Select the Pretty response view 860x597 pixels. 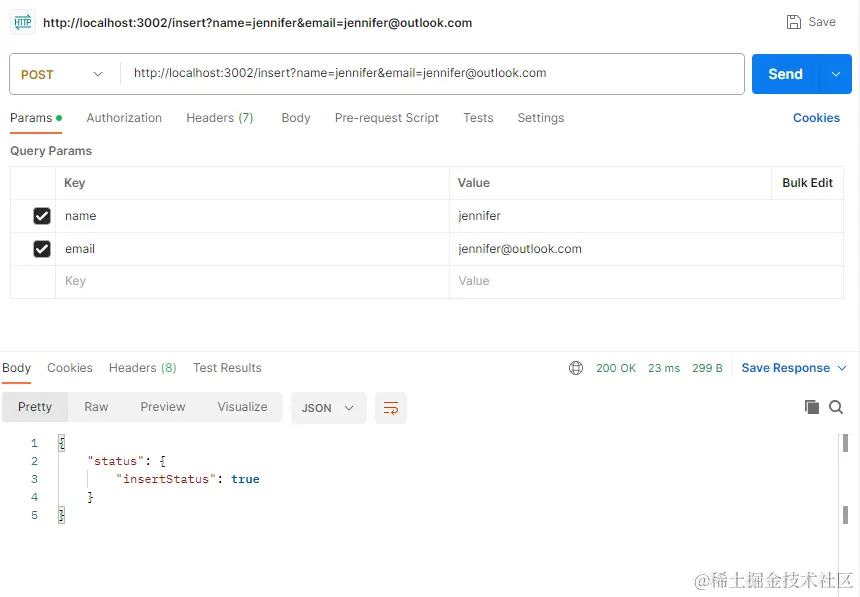pyautogui.click(x=35, y=407)
